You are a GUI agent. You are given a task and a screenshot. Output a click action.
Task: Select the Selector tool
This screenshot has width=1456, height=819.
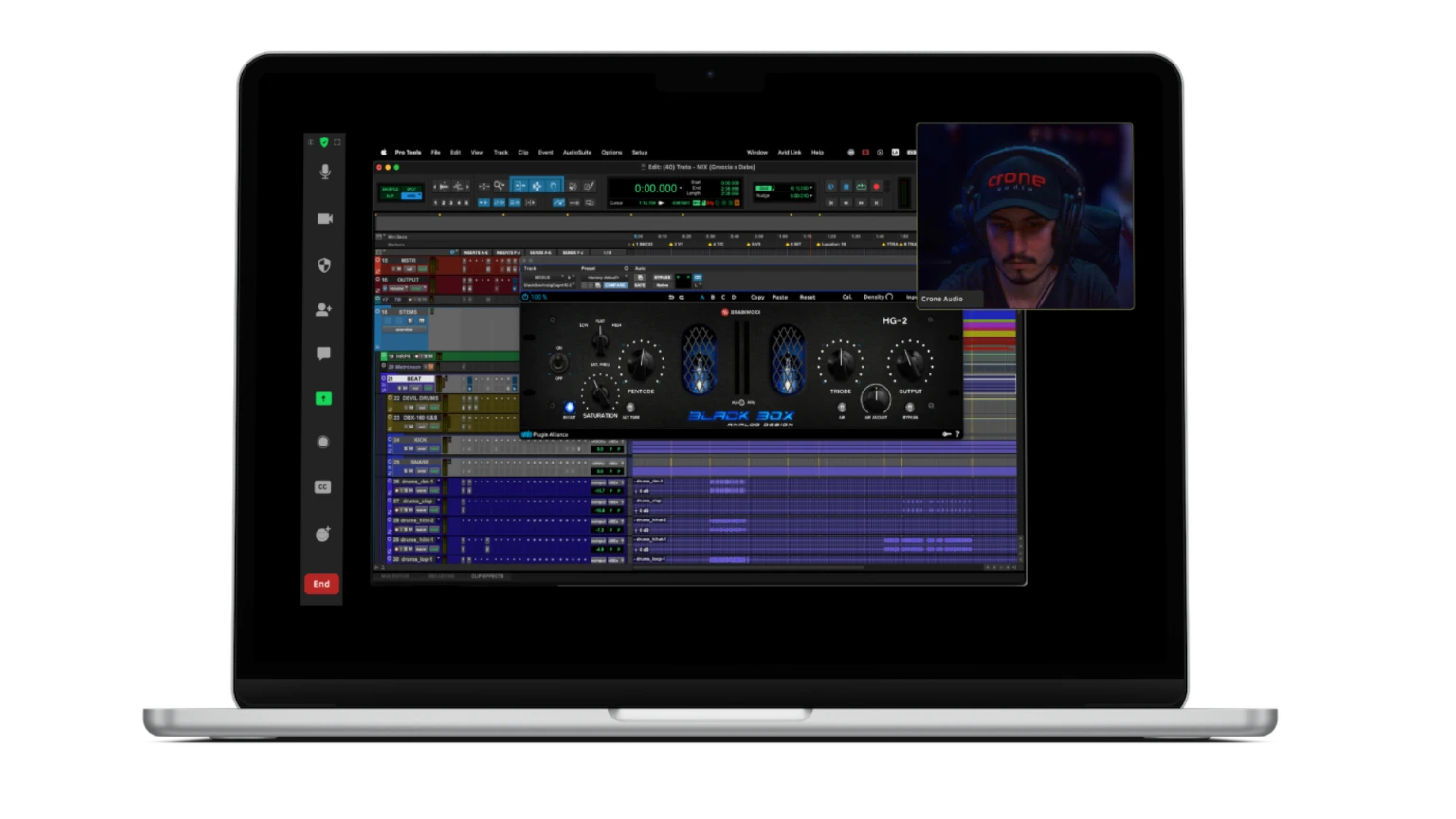coord(537,187)
